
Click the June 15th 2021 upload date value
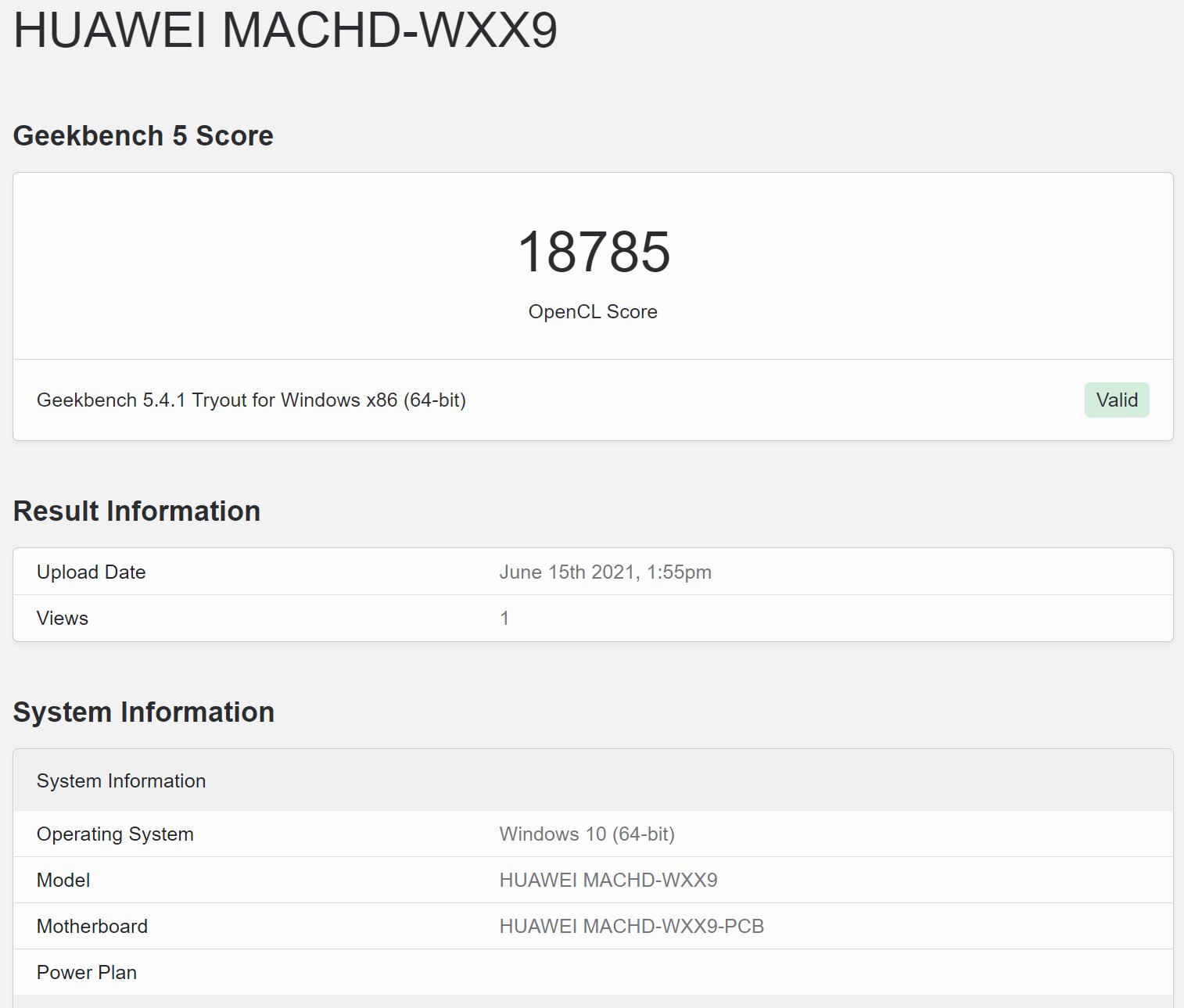tap(605, 572)
